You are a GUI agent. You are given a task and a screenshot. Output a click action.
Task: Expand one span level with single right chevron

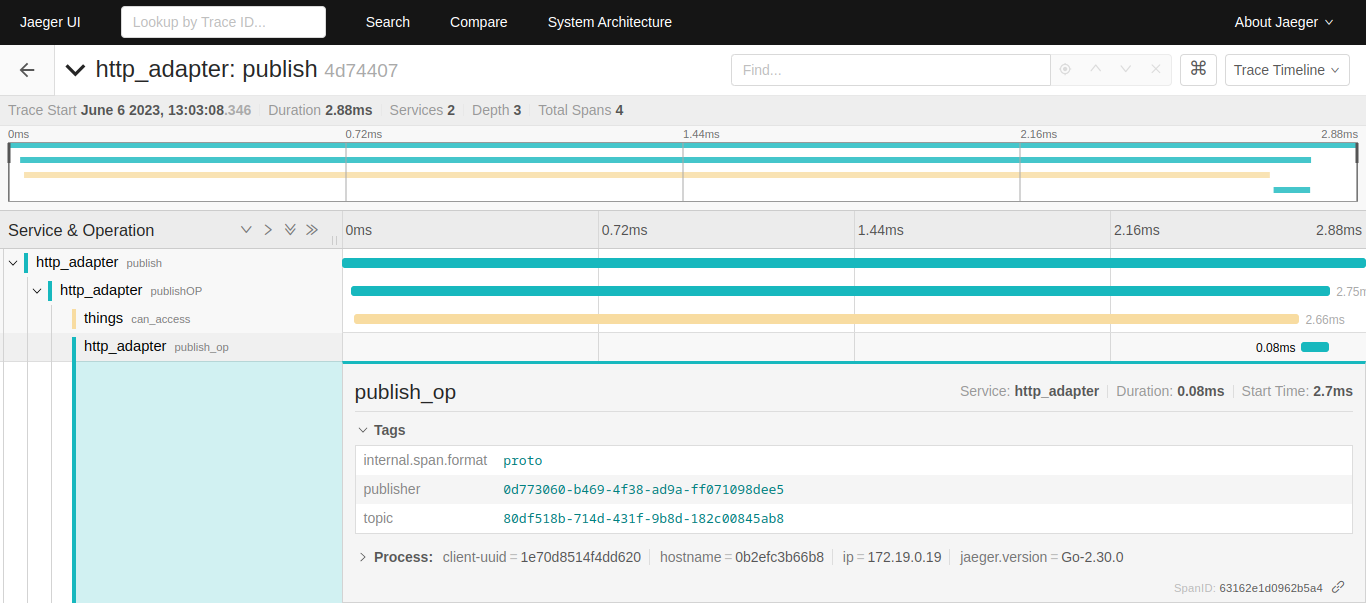point(268,229)
